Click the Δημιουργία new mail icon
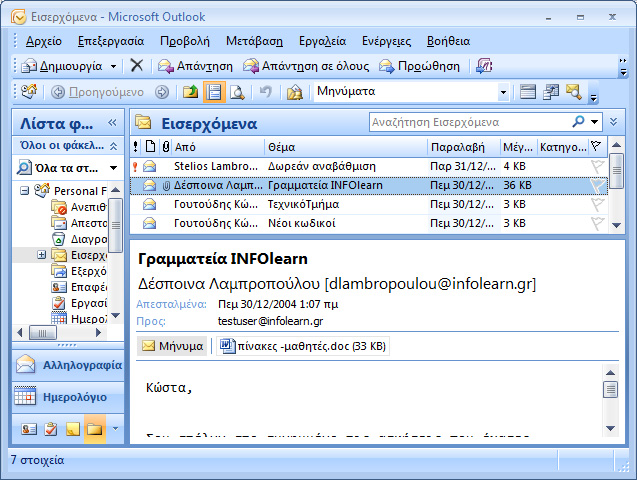637x480 pixels. coord(29,66)
